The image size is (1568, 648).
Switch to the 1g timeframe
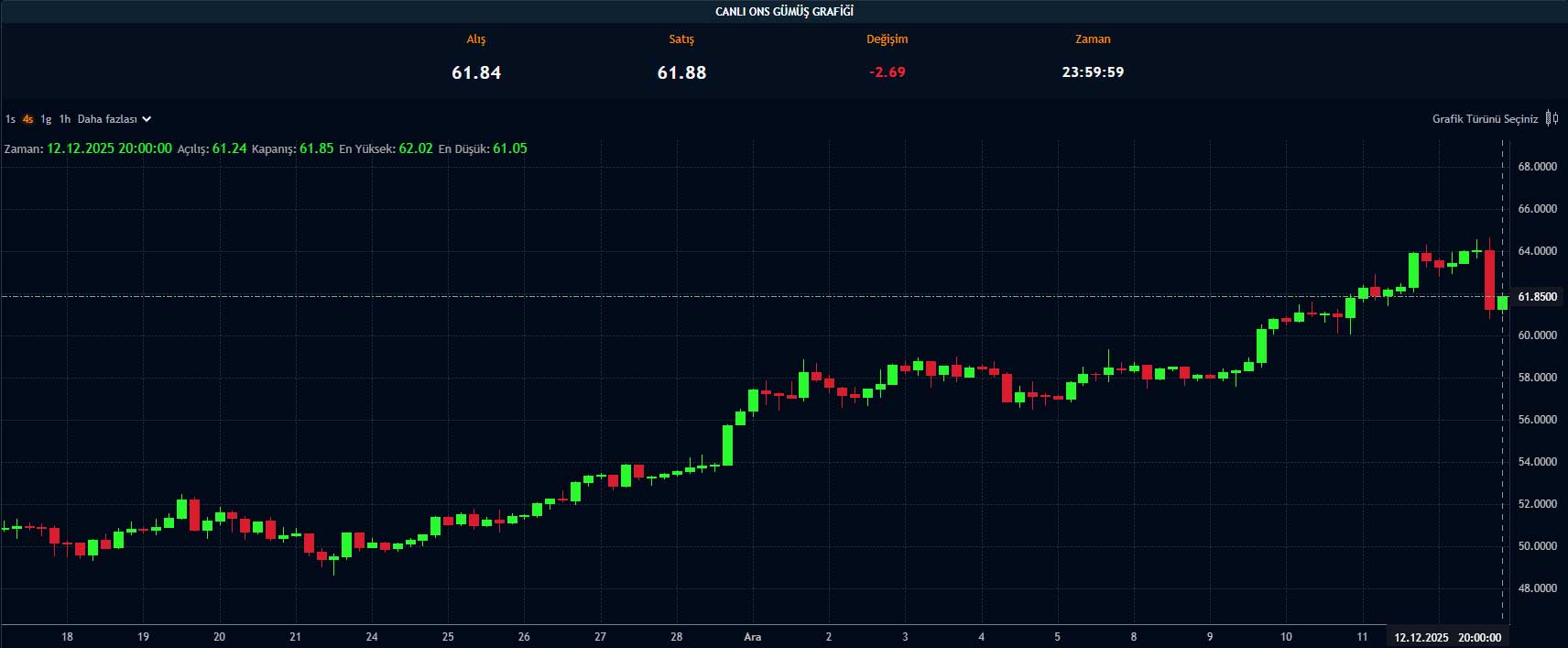point(46,119)
